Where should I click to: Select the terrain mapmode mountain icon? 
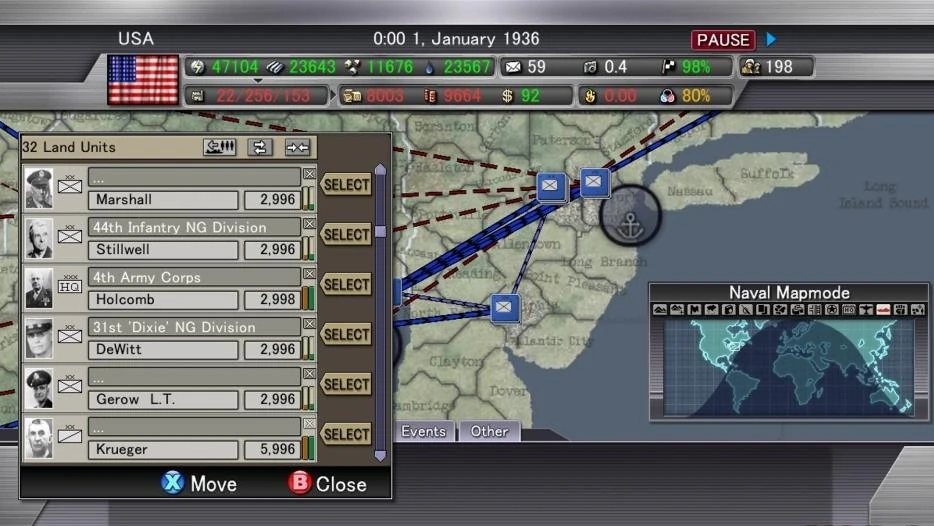tap(660, 309)
